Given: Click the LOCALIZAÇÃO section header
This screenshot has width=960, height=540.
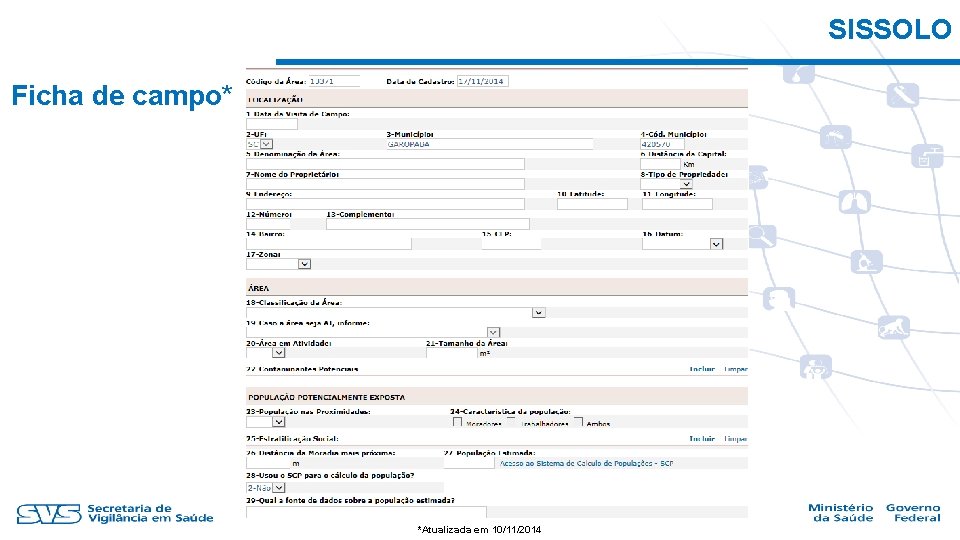Looking at the screenshot, I should click(497, 99).
